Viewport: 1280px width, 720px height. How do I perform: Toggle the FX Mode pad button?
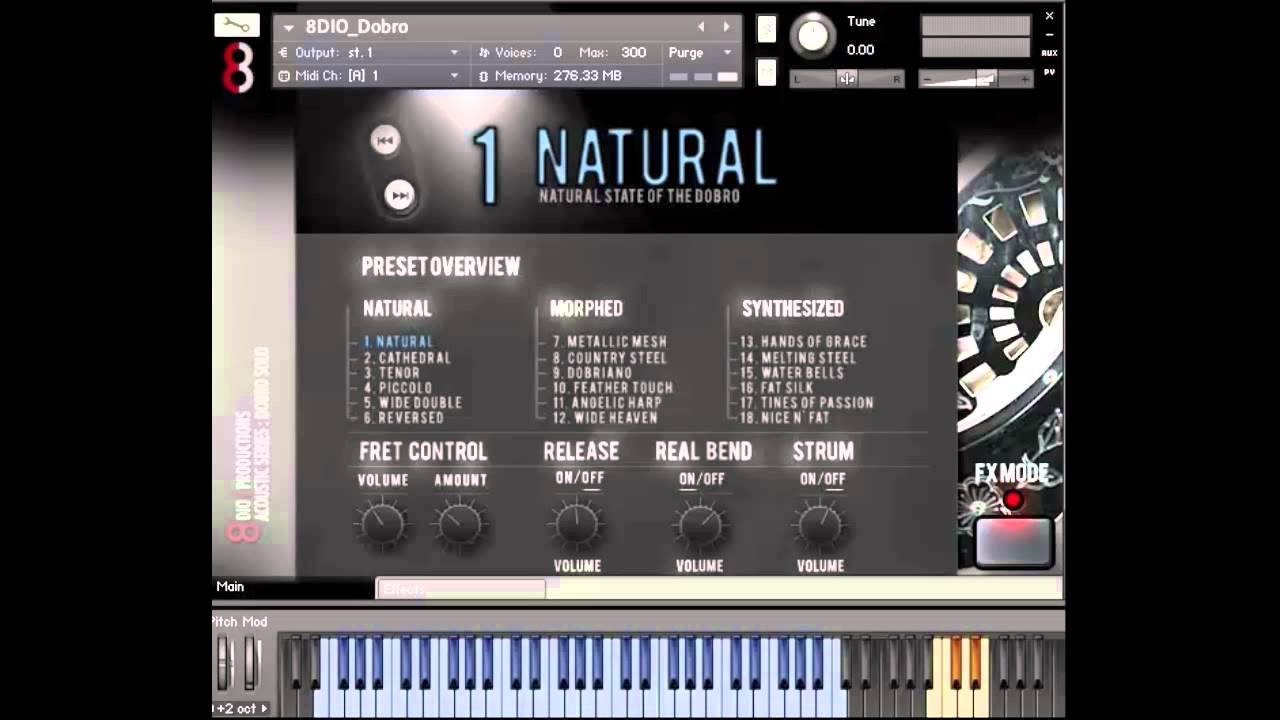(1014, 542)
